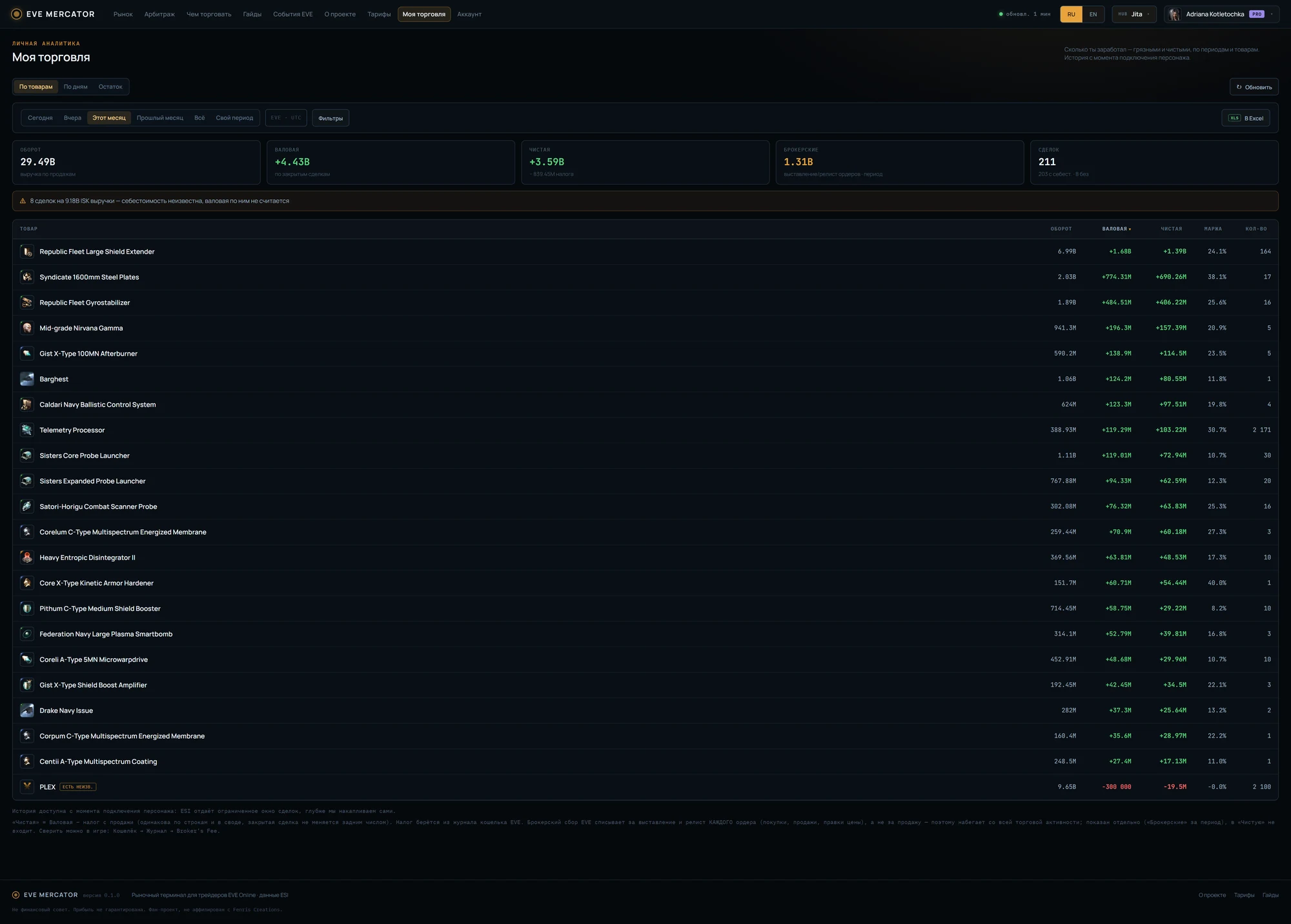Select the Этот месяц period
Screen dimensions: 1291x924
(109, 118)
